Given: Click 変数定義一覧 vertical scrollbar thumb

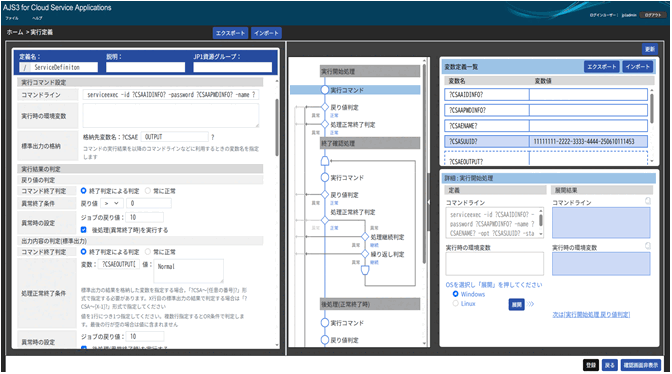Looking at the screenshot, I should pyautogui.click(x=652, y=108).
